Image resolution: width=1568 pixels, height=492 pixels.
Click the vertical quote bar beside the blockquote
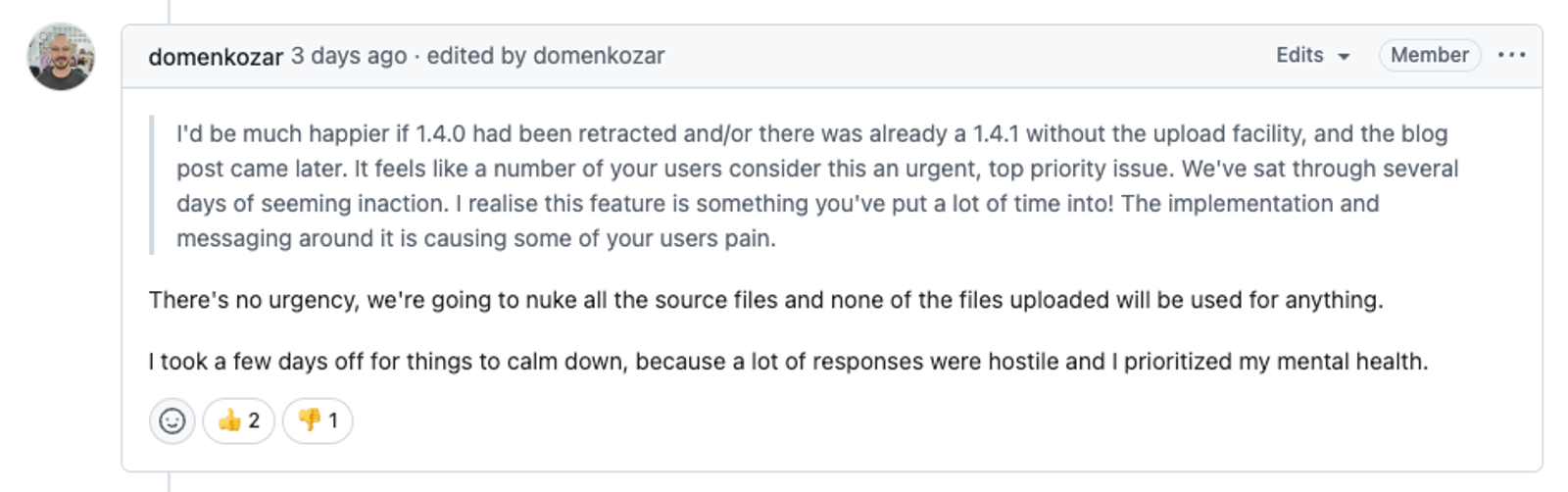point(152,185)
